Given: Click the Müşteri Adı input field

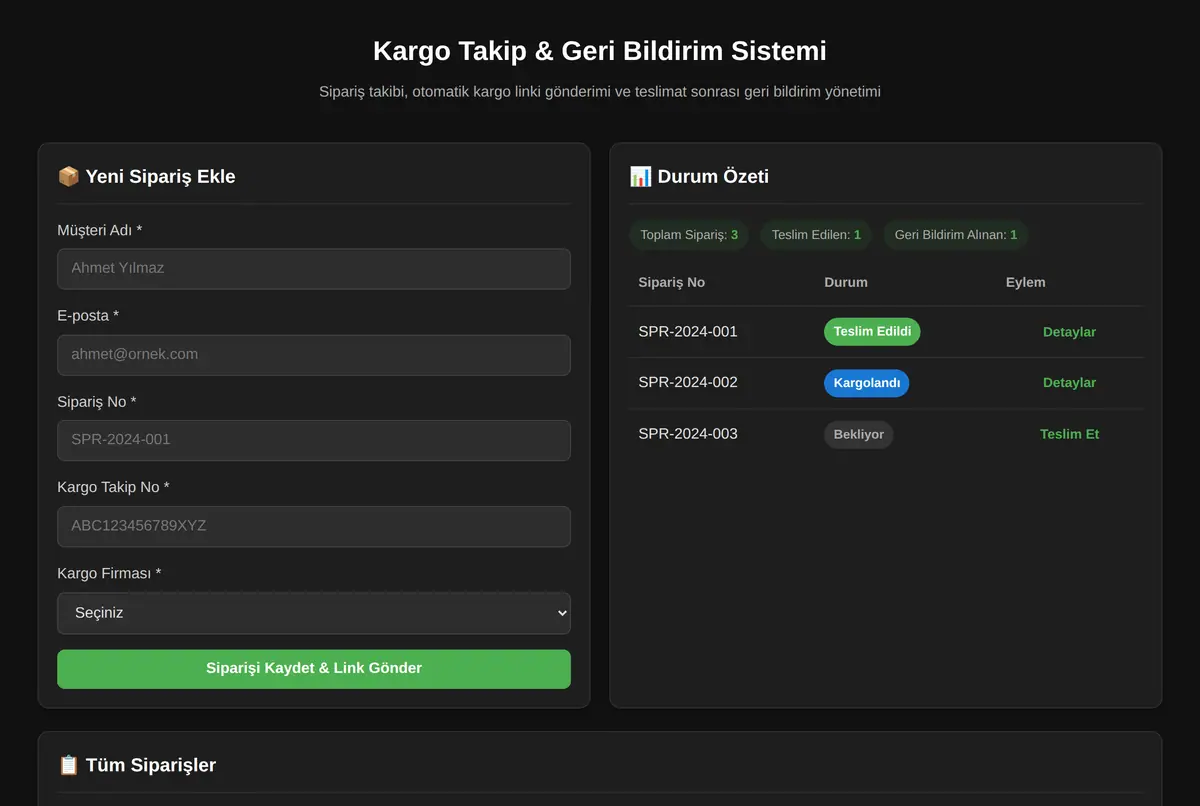Looking at the screenshot, I should [x=314, y=269].
